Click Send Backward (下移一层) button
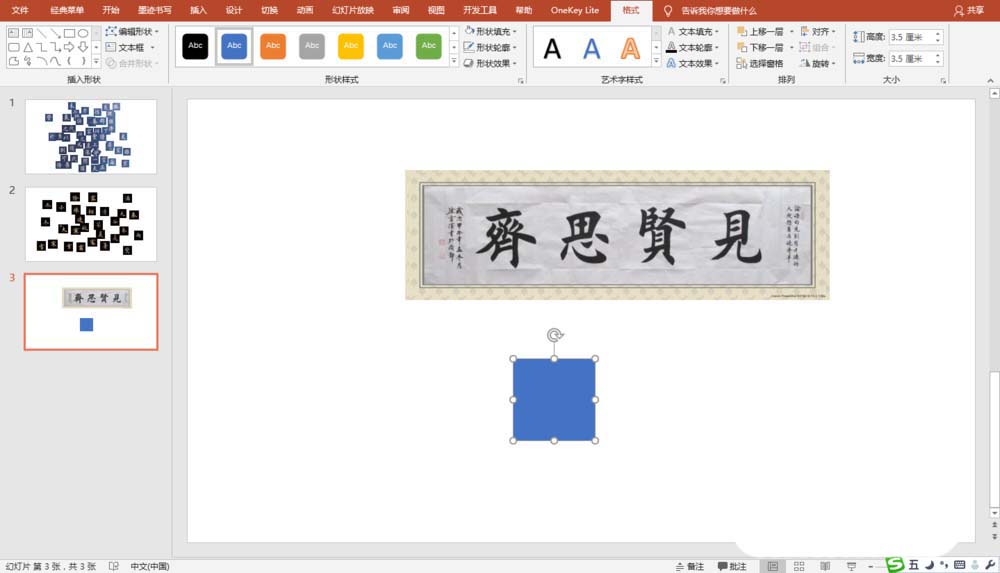This screenshot has width=1000, height=573. click(x=760, y=47)
